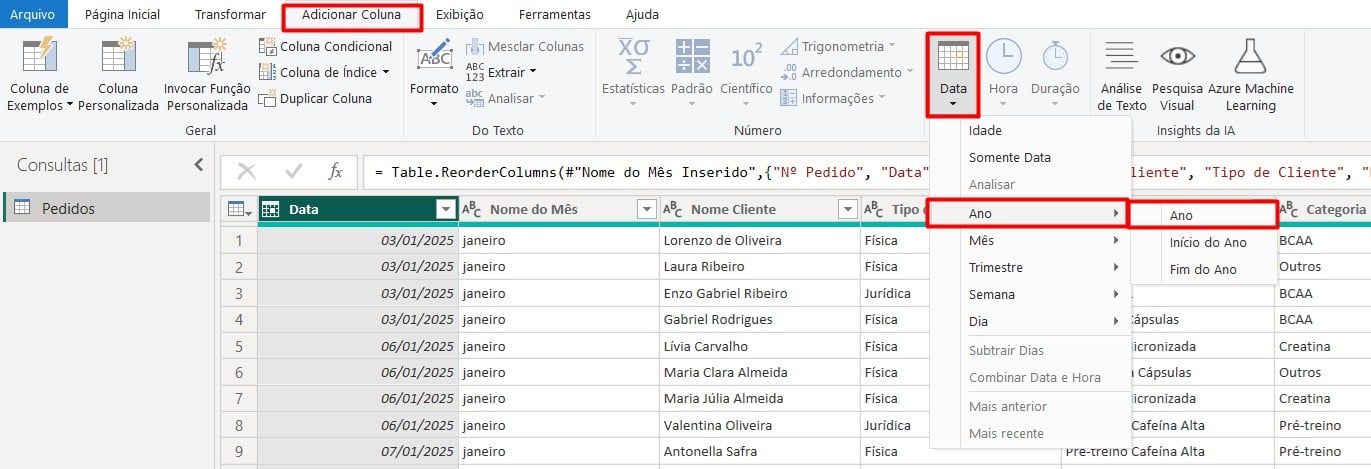1371x469 pixels.
Task: Select cell Valentina Oliveira
Action: click(759, 425)
